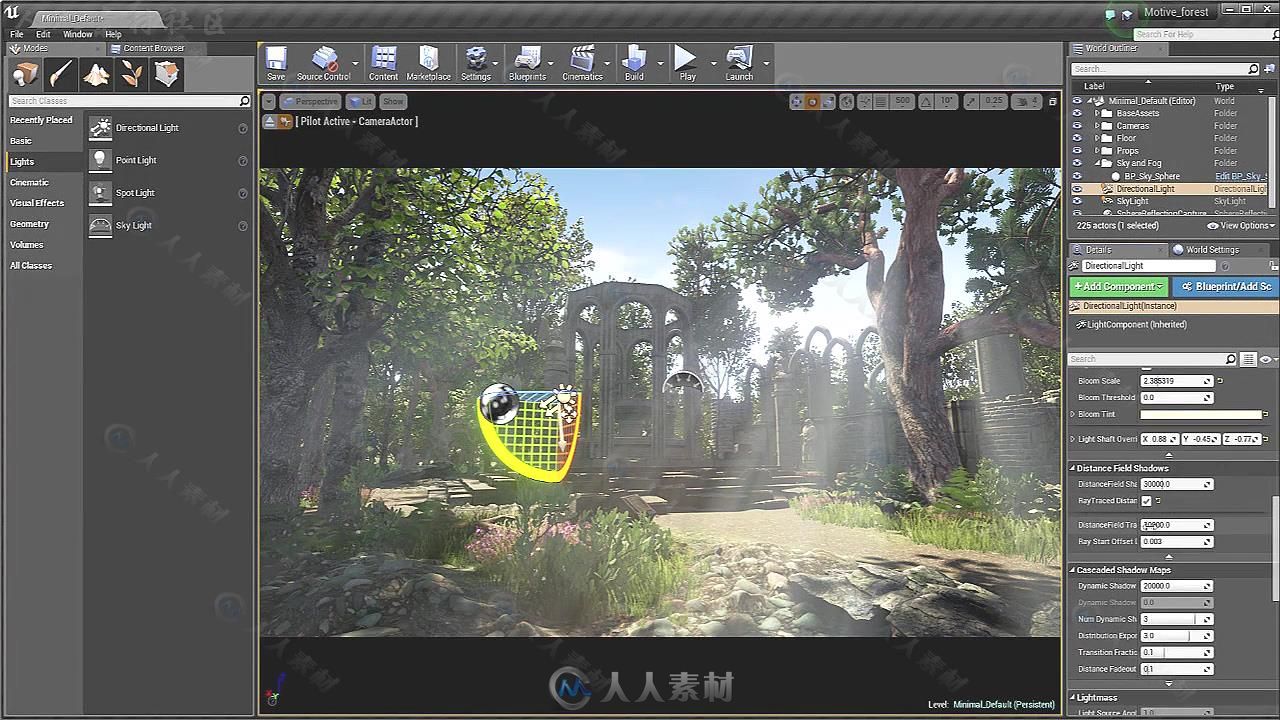The image size is (1280, 720).
Task: Expand the BaseAssets folder
Action: click(1097, 113)
